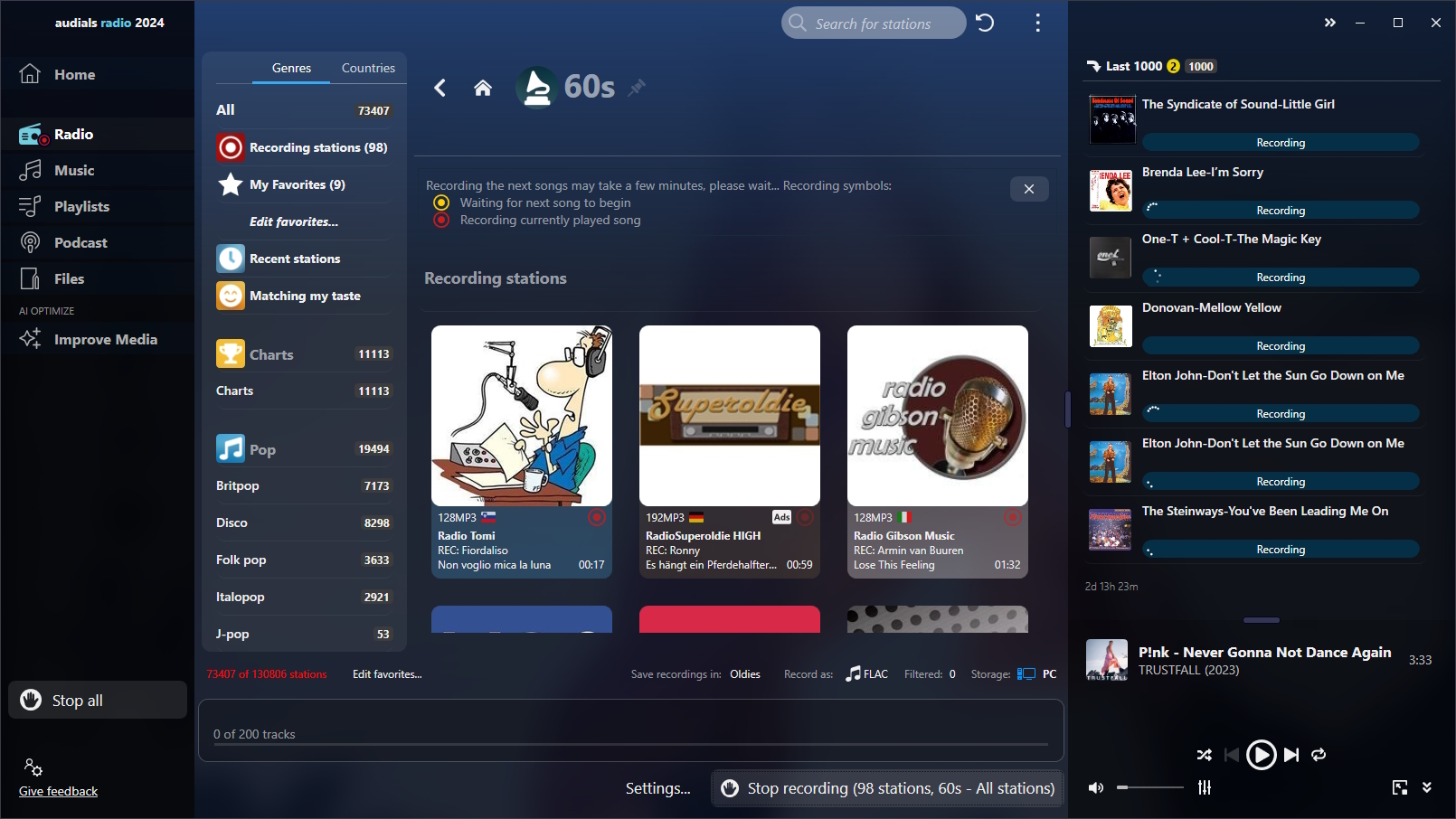Change the PC storage location
The width and height of the screenshot is (1456, 819).
pos(1037,674)
